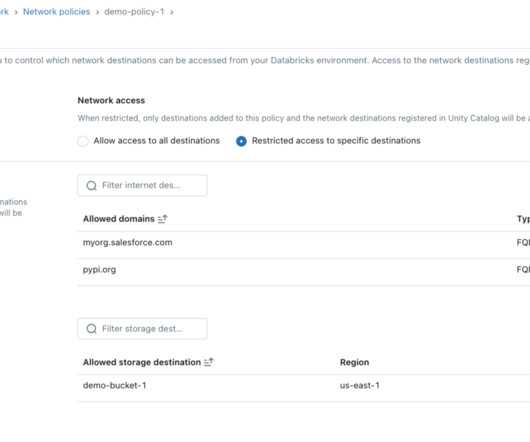This screenshot has width=530, height=442.
Task: Click the us-east-1 region cell
Action: [360, 386]
